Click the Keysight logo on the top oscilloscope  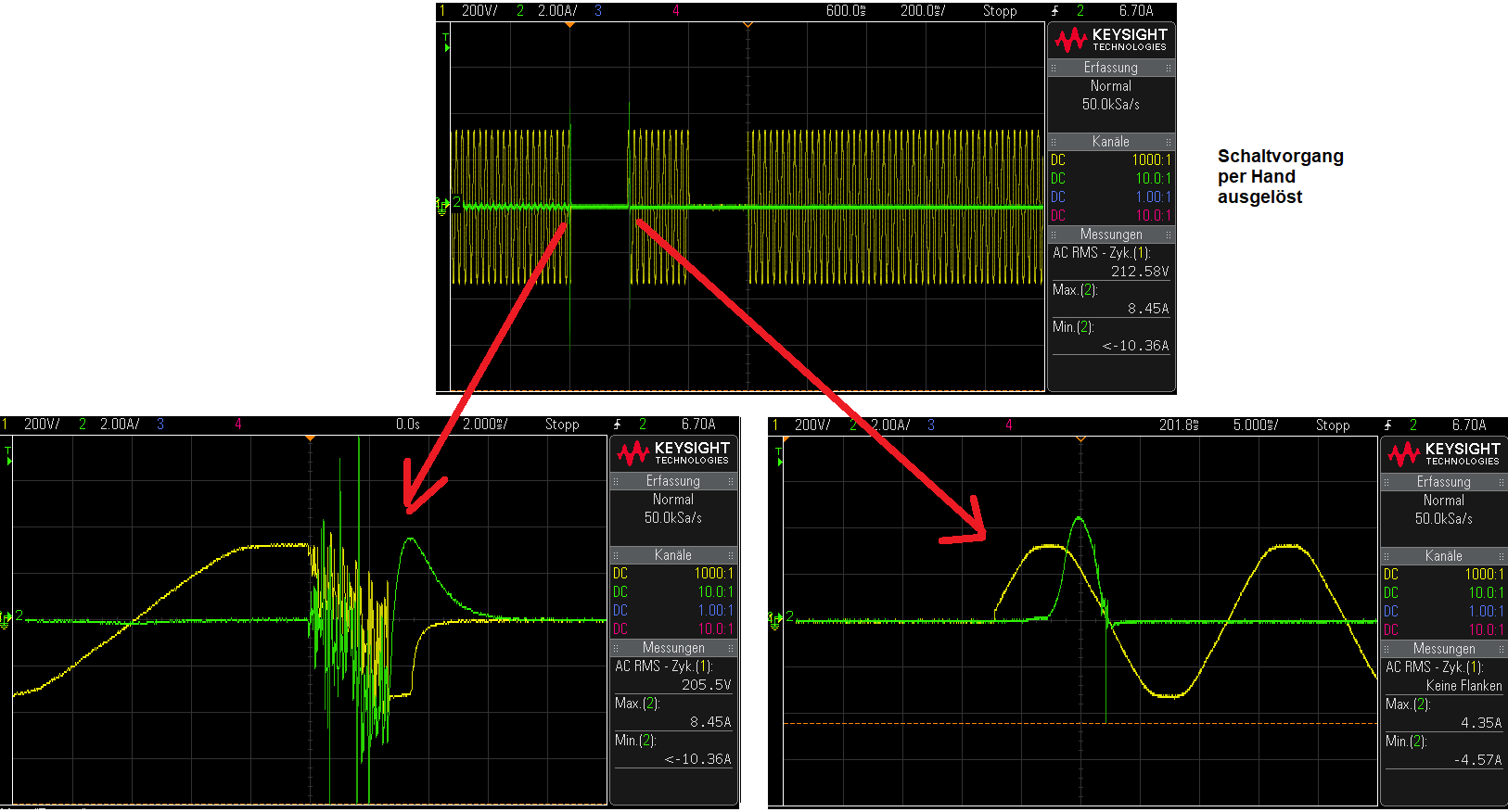[1111, 40]
